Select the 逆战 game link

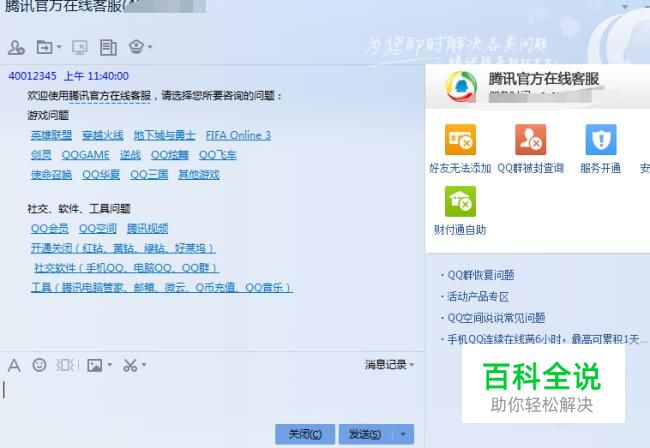click(130, 155)
